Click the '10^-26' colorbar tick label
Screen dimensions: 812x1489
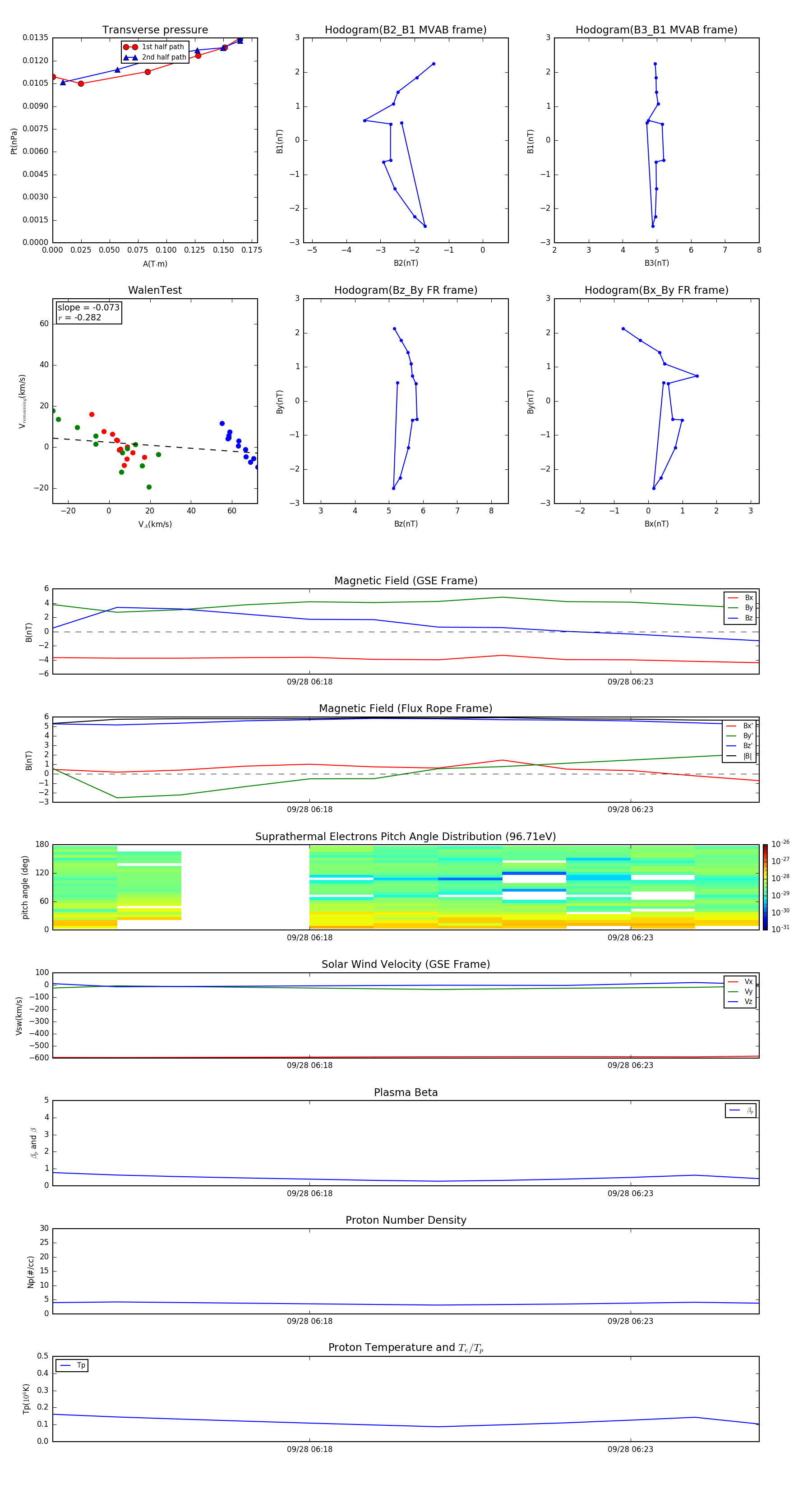pyautogui.click(x=780, y=844)
